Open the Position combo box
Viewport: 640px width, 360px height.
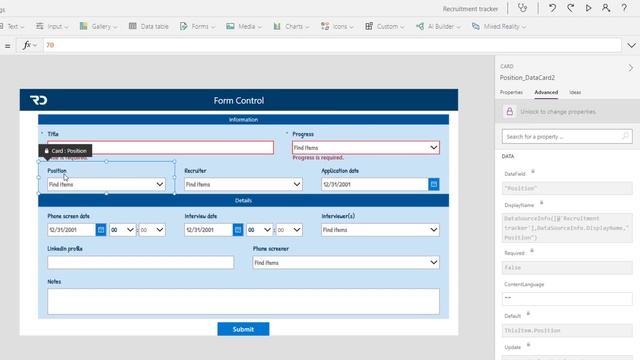tap(106, 184)
